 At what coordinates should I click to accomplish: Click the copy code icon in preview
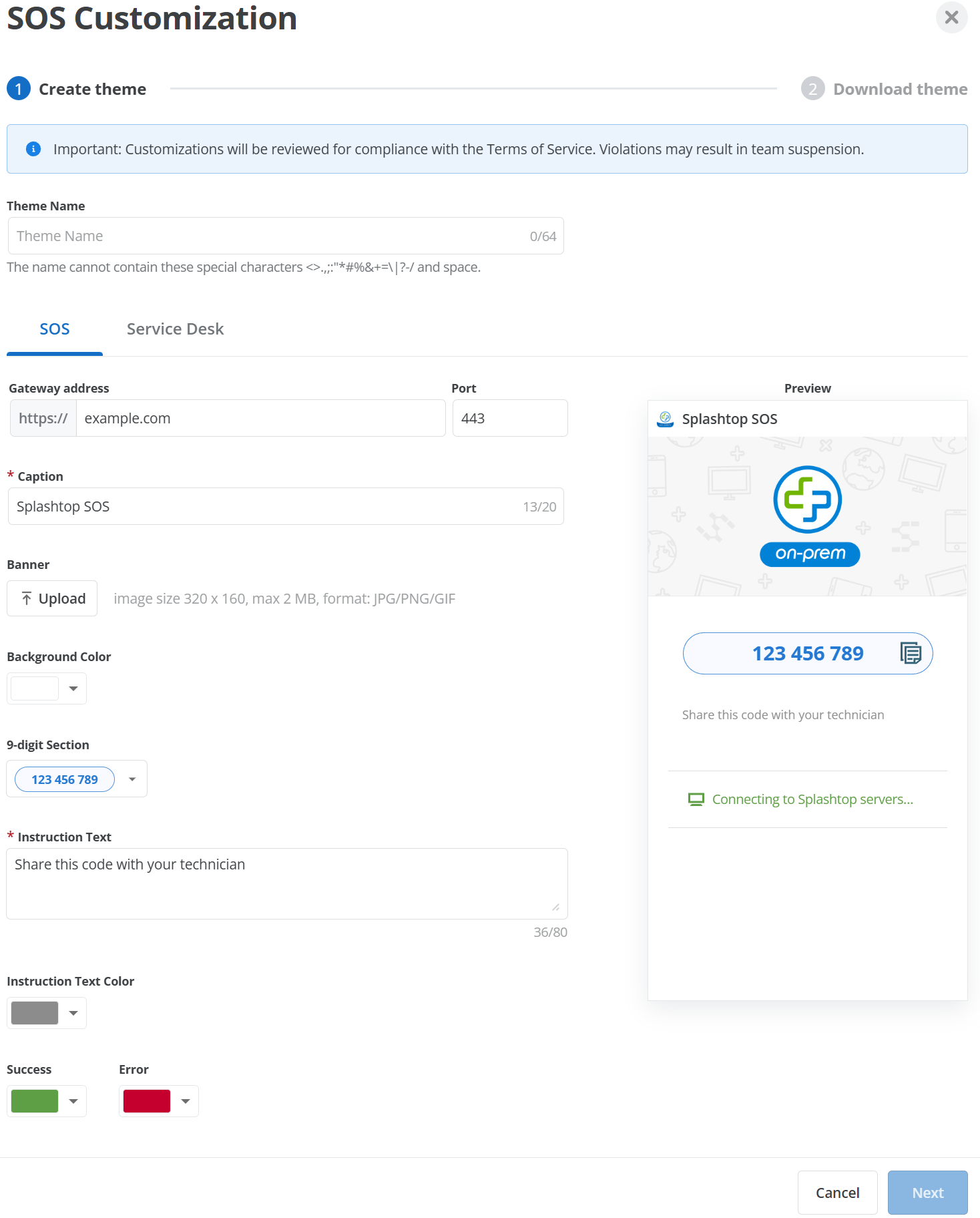coord(911,652)
